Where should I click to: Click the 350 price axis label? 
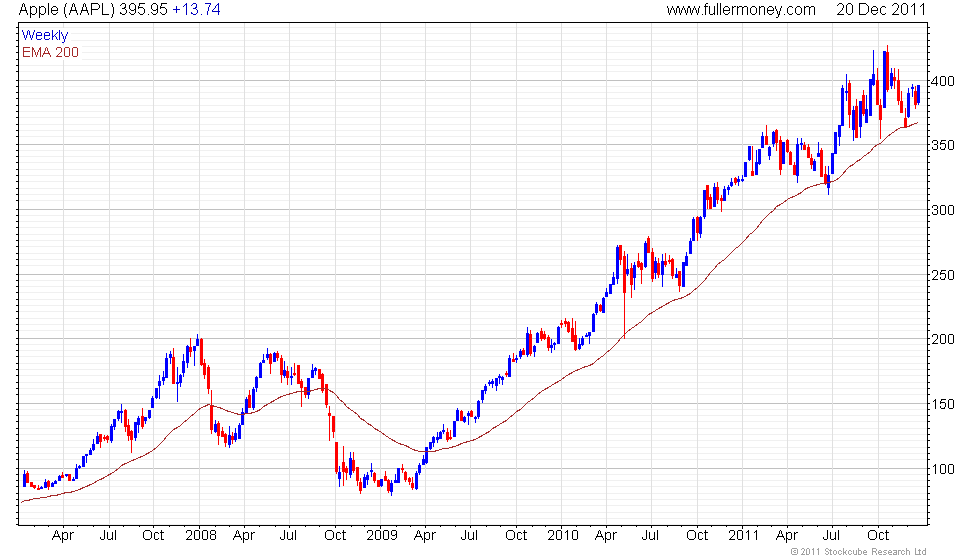click(x=942, y=146)
